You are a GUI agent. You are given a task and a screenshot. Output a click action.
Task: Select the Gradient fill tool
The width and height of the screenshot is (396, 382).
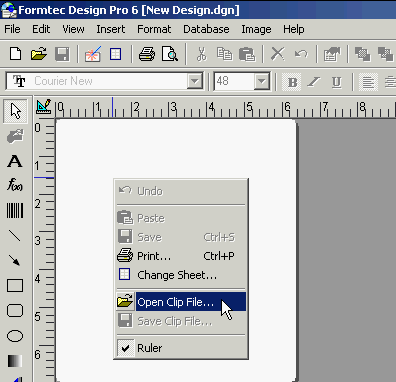point(15,361)
